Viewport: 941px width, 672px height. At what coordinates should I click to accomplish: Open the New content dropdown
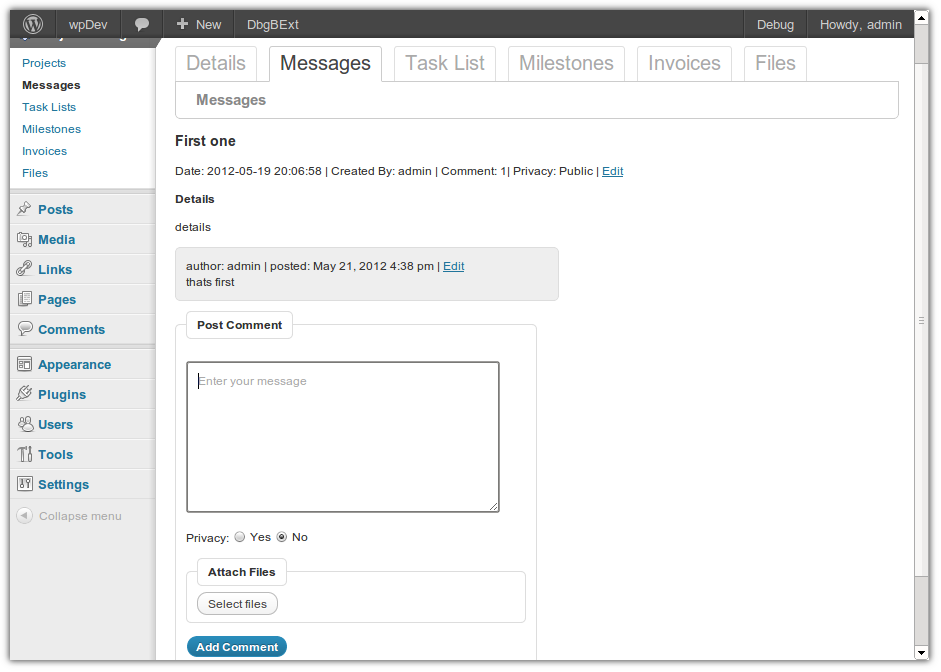198,24
